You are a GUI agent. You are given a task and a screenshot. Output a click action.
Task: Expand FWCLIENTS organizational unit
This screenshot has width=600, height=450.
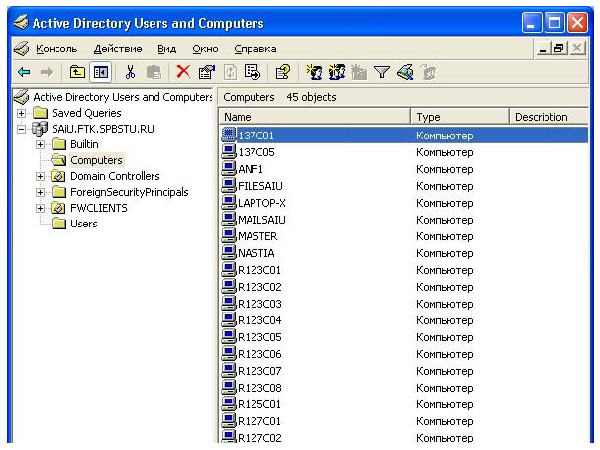tap(40, 209)
